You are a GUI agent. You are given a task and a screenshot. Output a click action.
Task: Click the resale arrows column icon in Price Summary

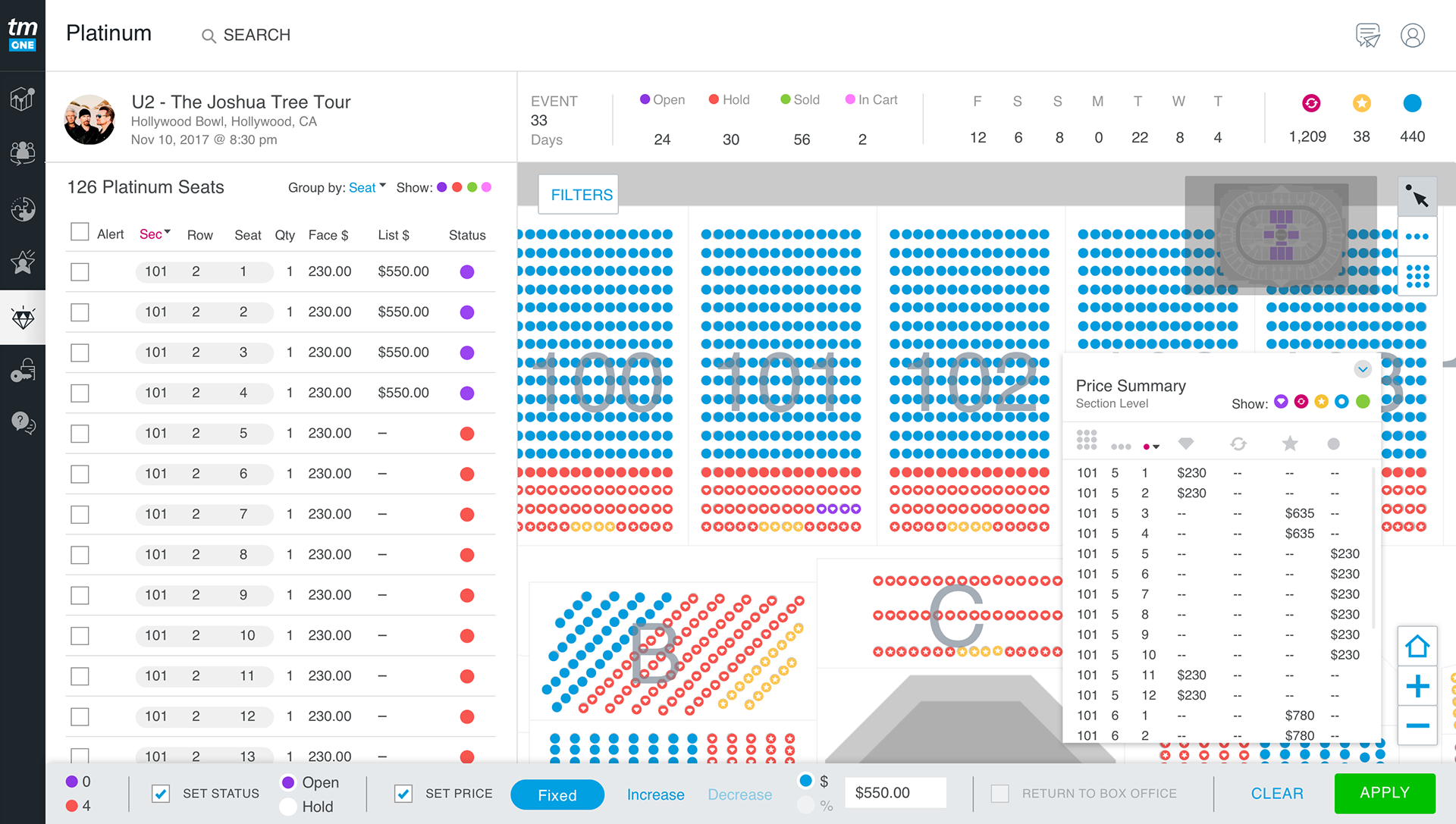click(1238, 443)
